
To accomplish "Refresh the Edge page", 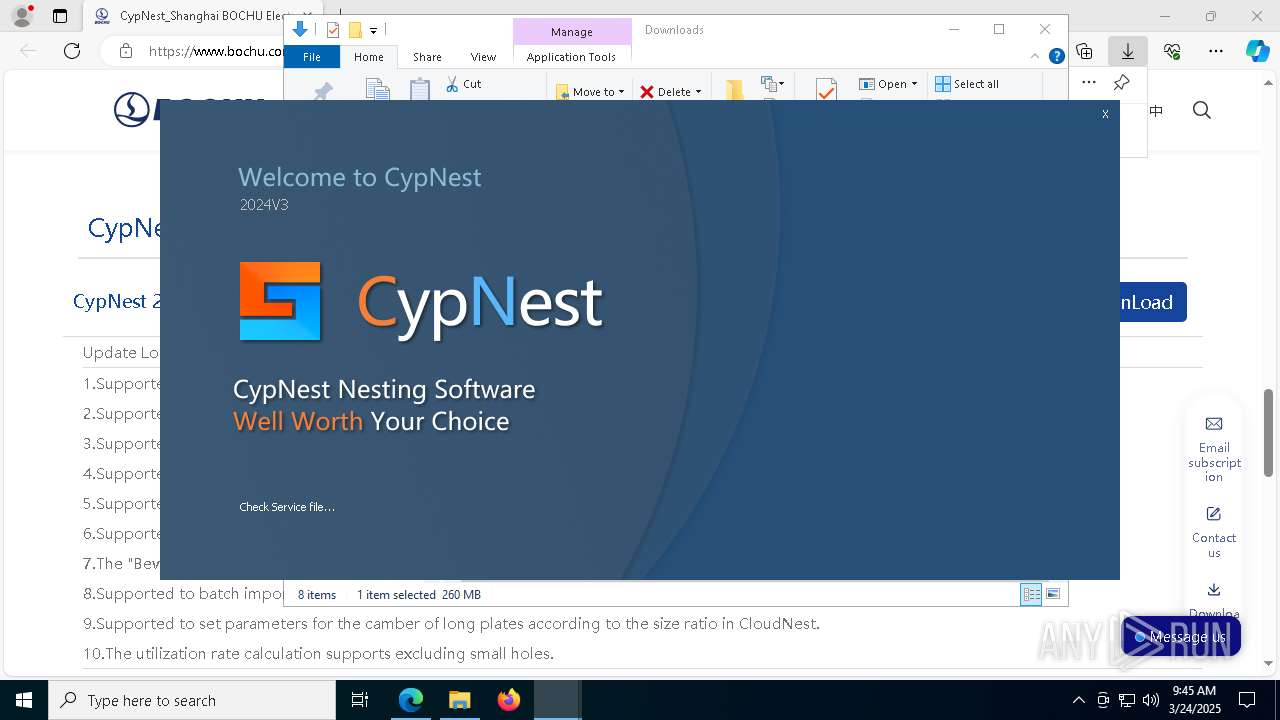I will tap(72, 51).
